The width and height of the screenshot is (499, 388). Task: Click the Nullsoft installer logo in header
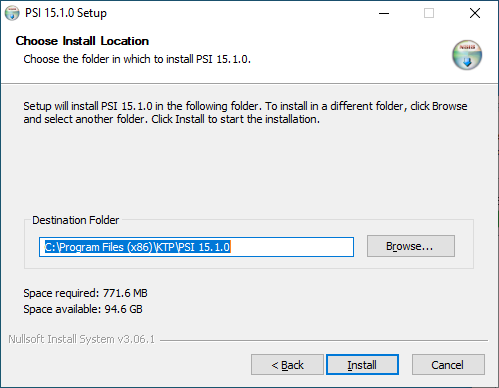click(x=467, y=55)
